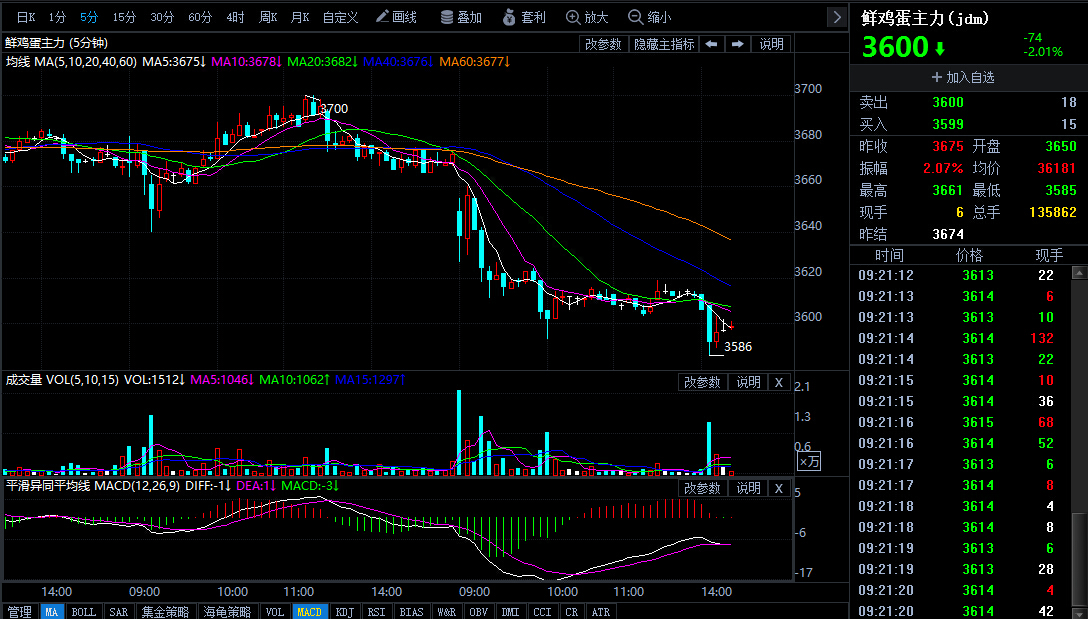Close the MACD indicator panel
This screenshot has height=619, width=1088.
pyautogui.click(x=779, y=489)
